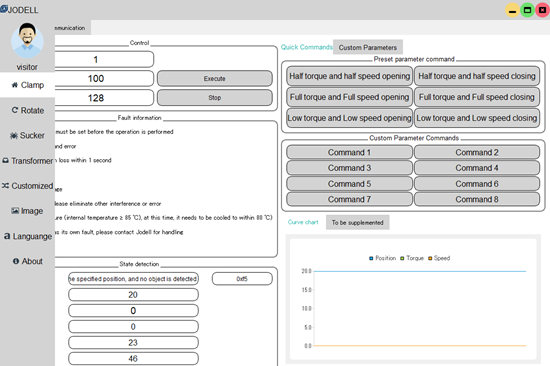Open the Sucker section
The image size is (550, 366).
point(27,135)
